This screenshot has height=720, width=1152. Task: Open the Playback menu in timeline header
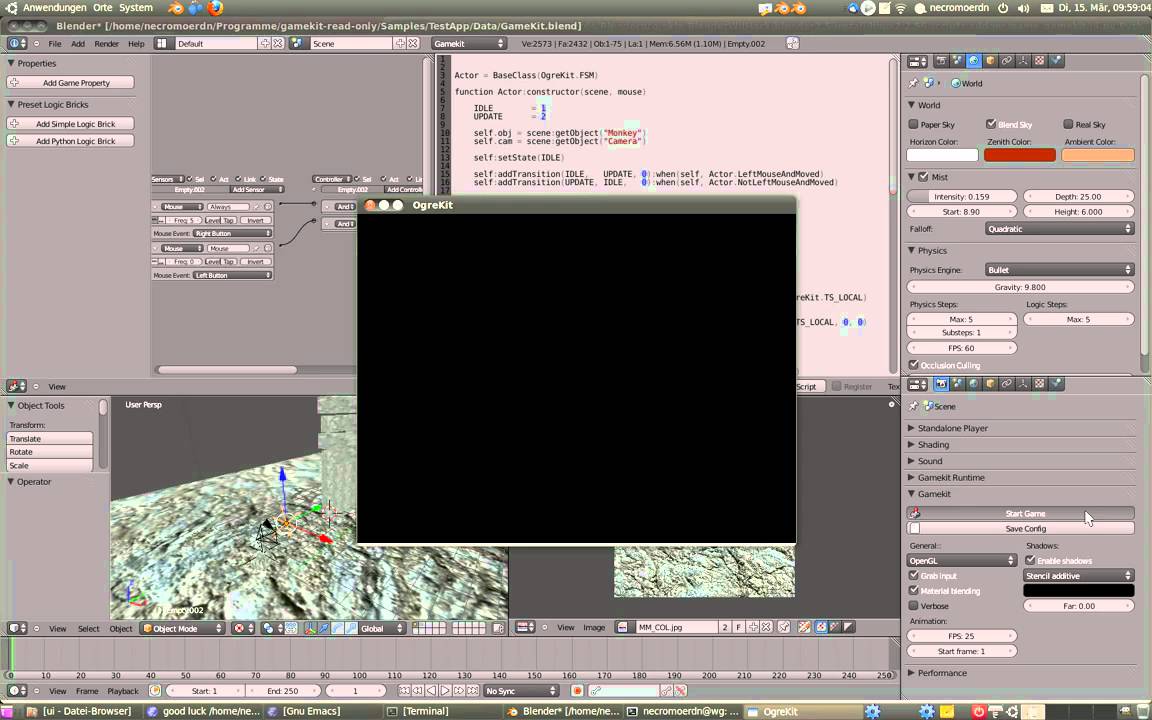(123, 691)
